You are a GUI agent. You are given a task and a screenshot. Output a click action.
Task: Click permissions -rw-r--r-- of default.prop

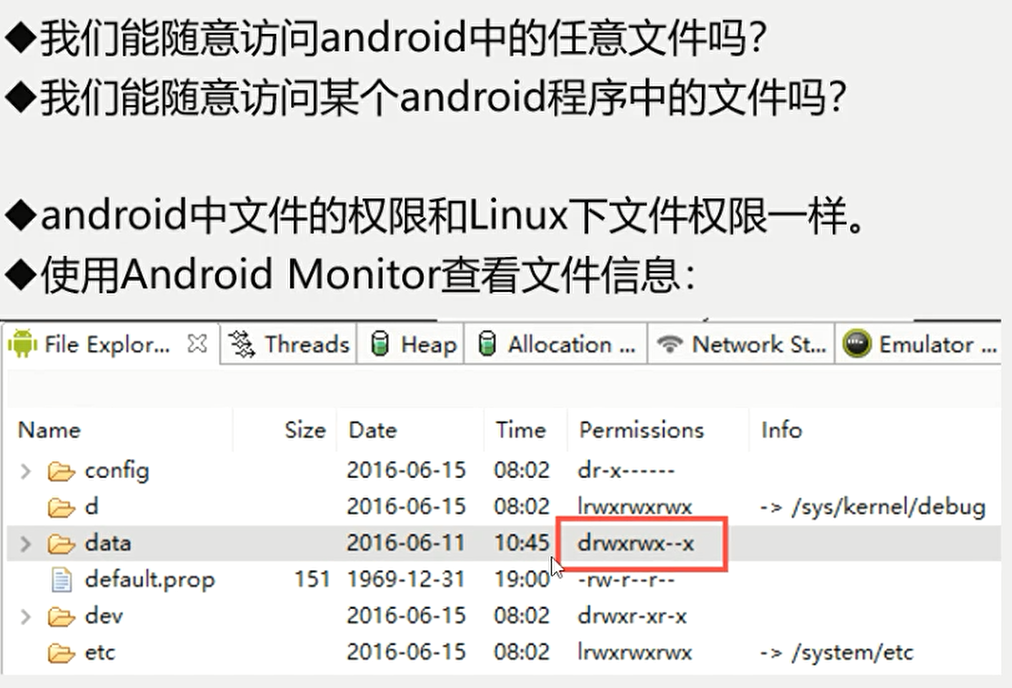click(626, 580)
